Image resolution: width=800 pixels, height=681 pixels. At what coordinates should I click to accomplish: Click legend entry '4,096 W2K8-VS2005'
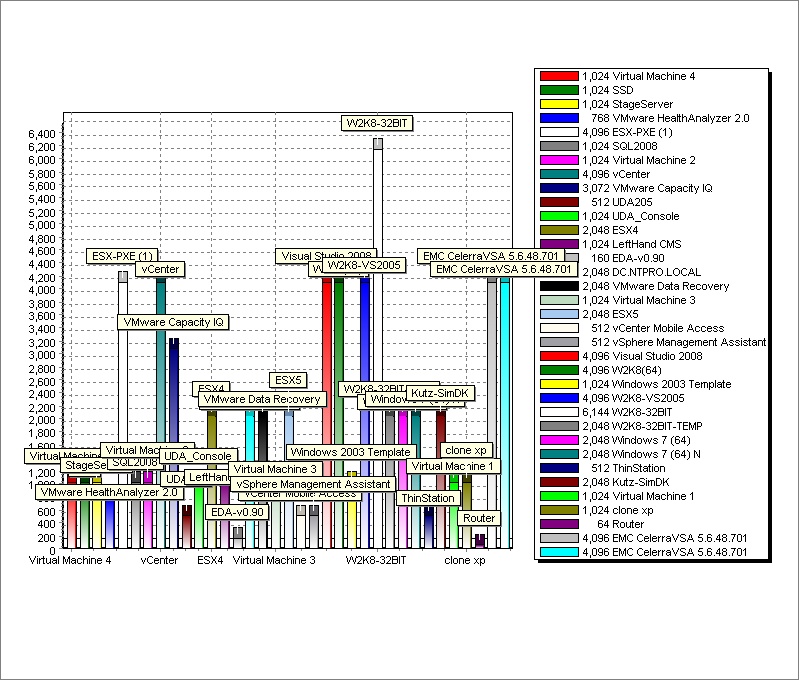633,398
